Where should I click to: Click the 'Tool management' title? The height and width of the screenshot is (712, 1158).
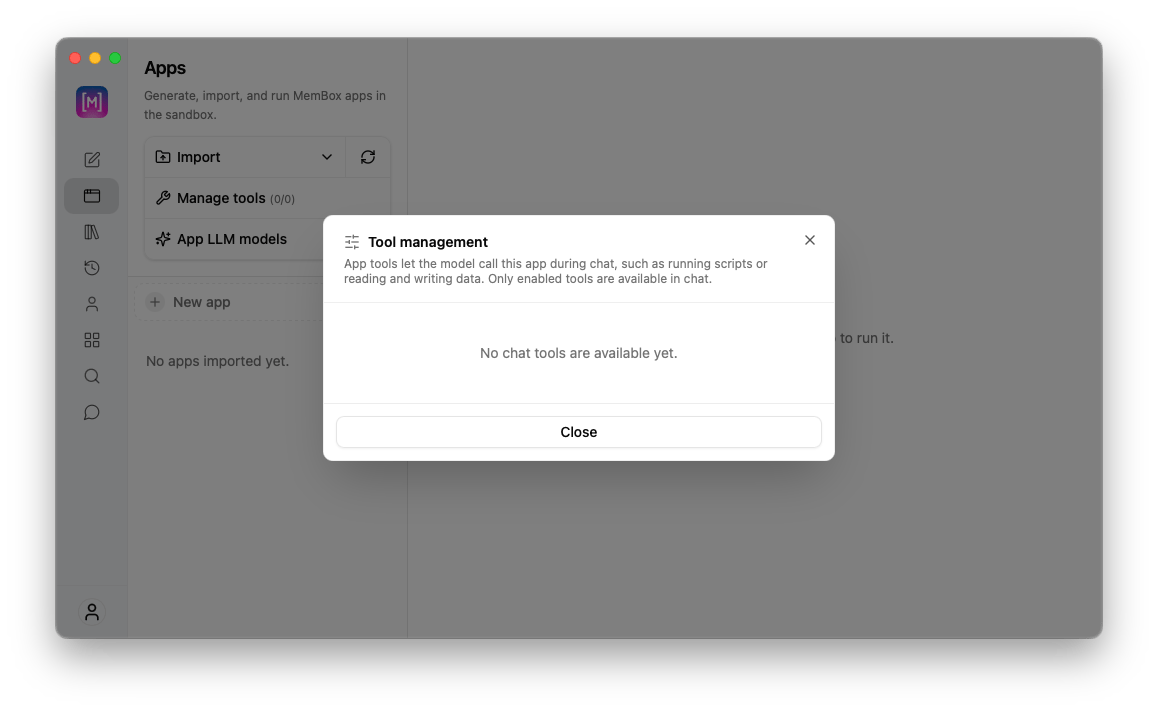click(428, 242)
